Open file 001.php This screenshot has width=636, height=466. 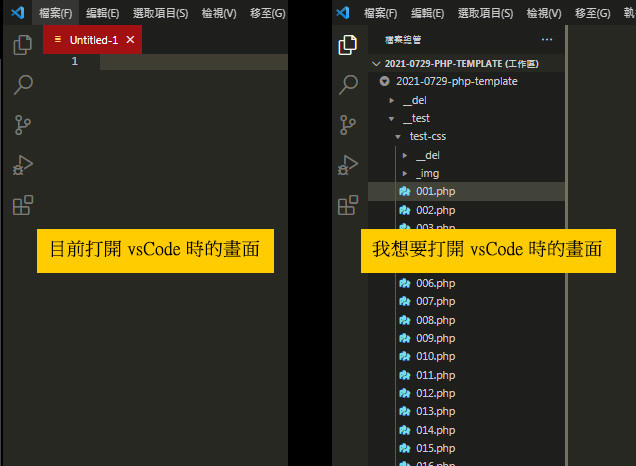(x=466, y=191)
